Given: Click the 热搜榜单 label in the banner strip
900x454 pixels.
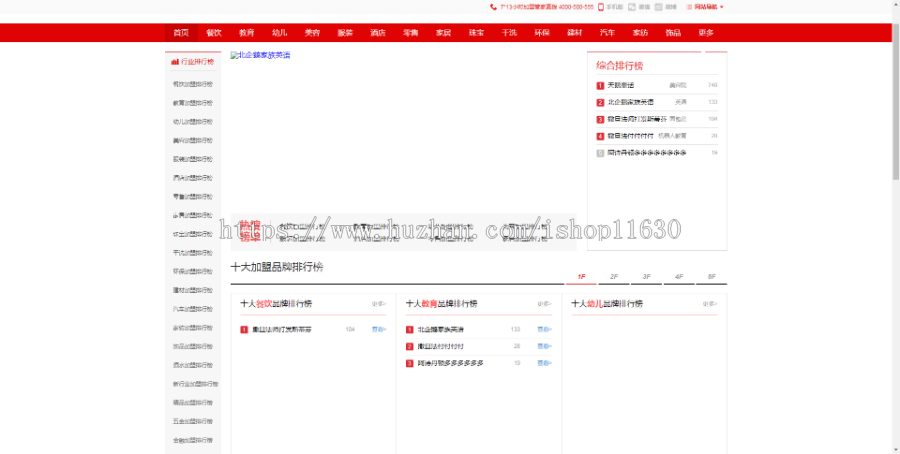Looking at the screenshot, I should click(x=250, y=231).
